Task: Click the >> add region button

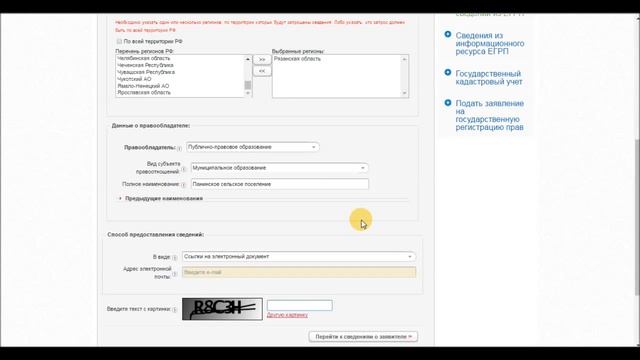Action: (262, 60)
